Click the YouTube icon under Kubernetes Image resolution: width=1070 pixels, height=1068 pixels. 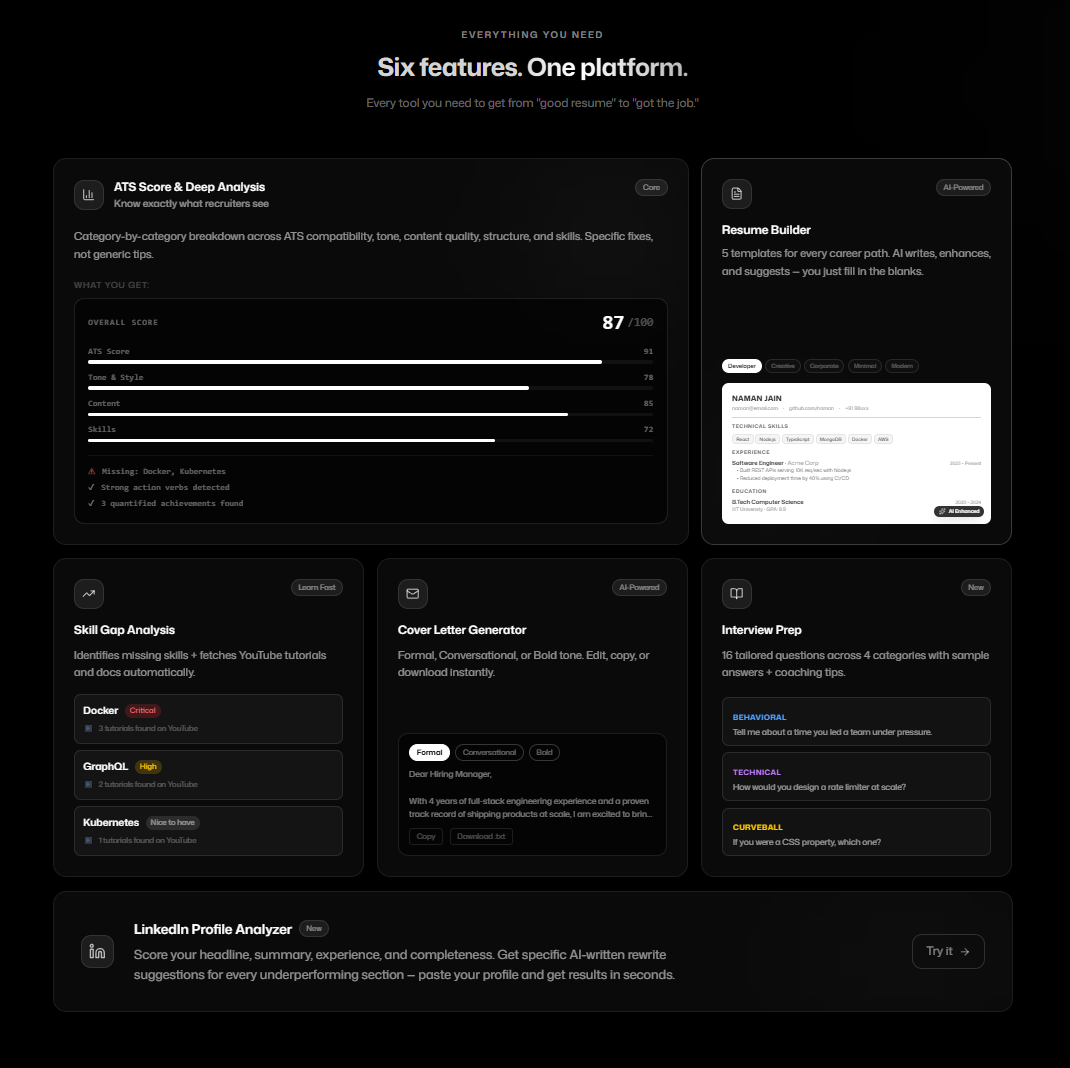[89, 841]
